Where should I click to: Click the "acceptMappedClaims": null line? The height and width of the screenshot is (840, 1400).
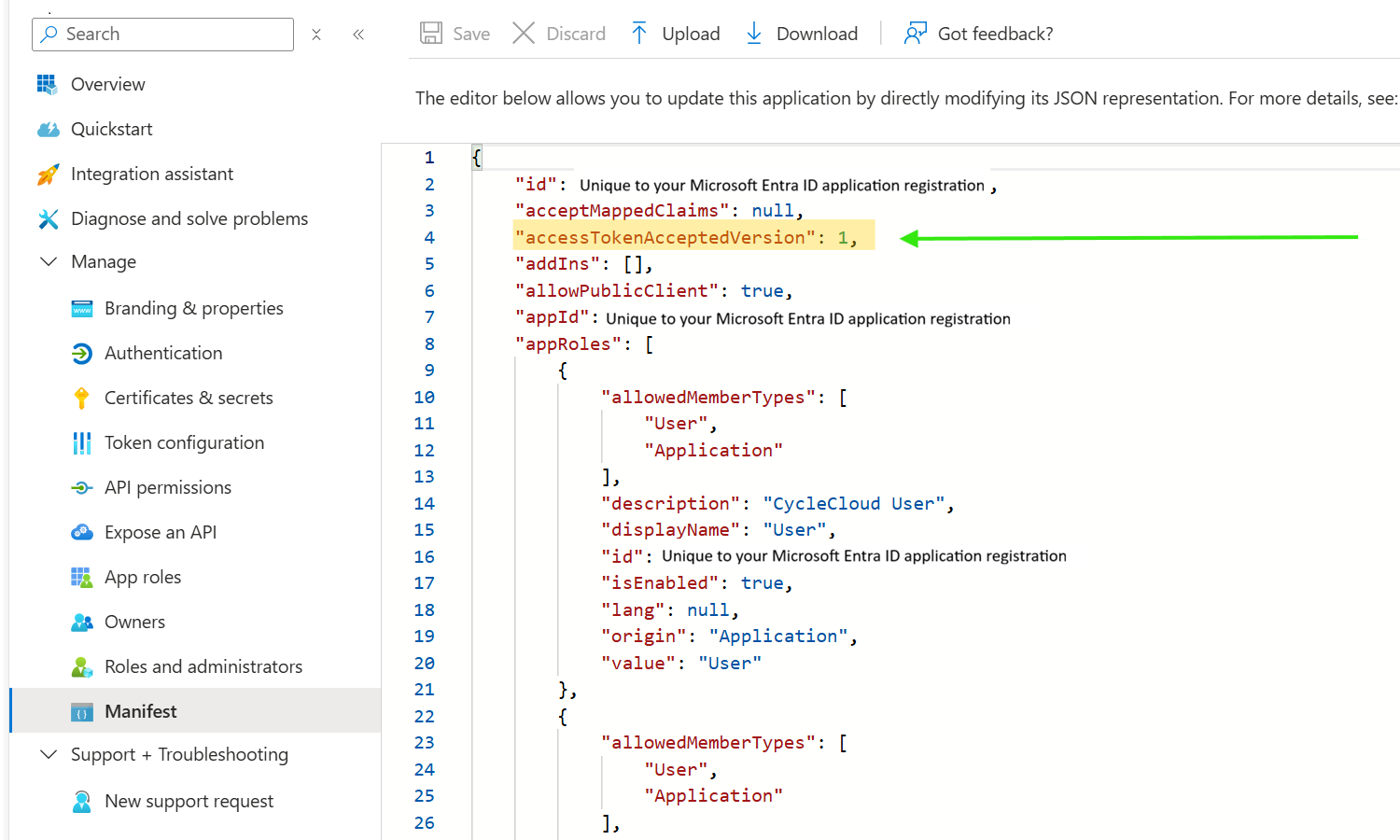point(659,211)
